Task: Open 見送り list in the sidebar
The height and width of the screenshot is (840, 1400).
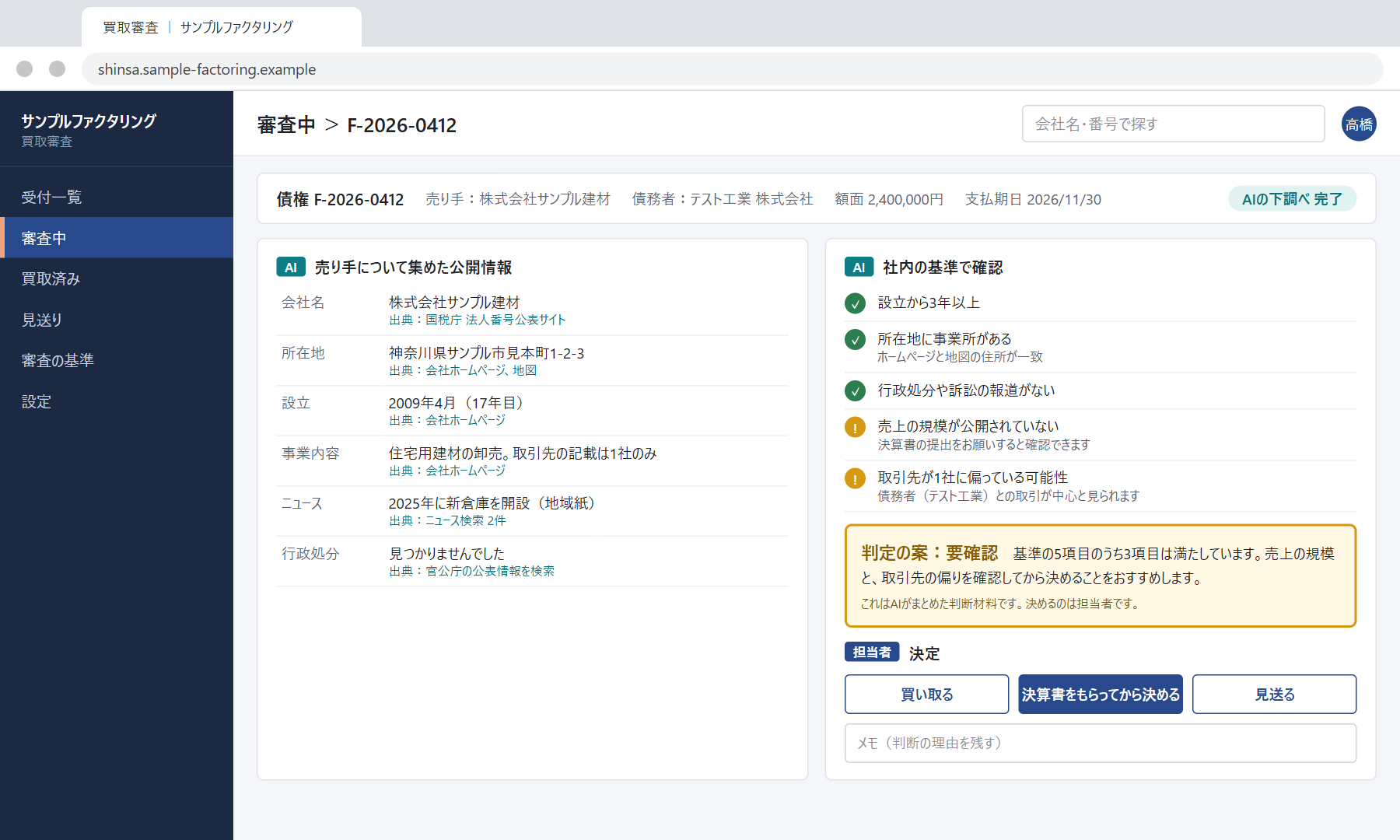Action: [117, 320]
